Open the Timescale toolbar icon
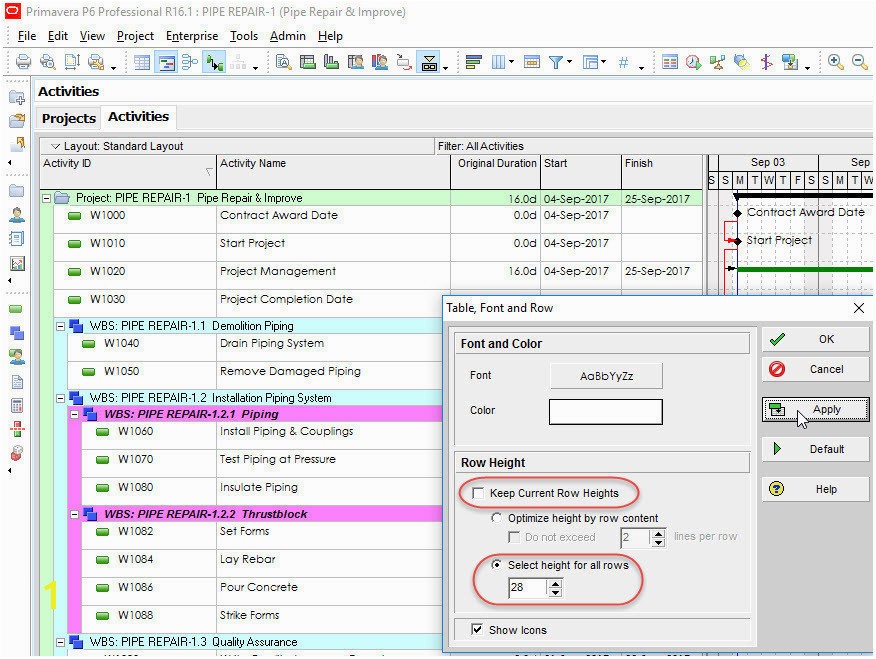This screenshot has height=659, width=876. pyautogui.click(x=531, y=62)
